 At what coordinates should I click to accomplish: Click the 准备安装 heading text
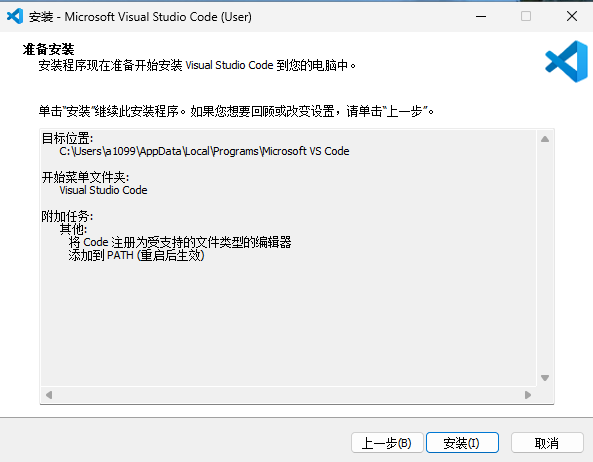pyautogui.click(x=48, y=50)
